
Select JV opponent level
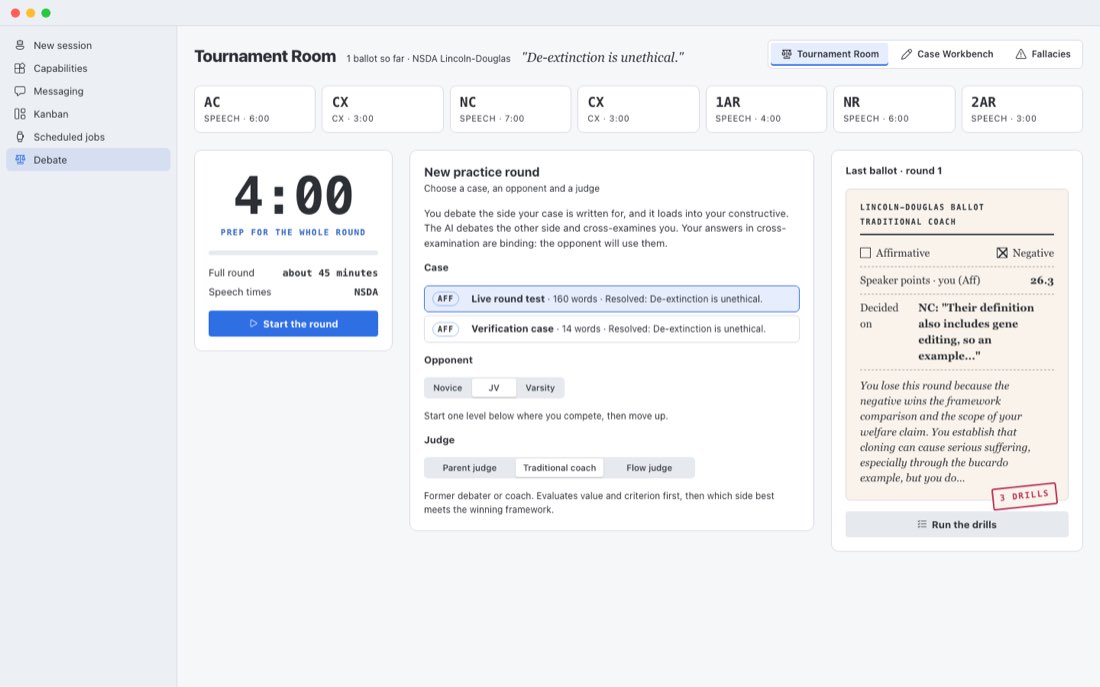click(494, 387)
